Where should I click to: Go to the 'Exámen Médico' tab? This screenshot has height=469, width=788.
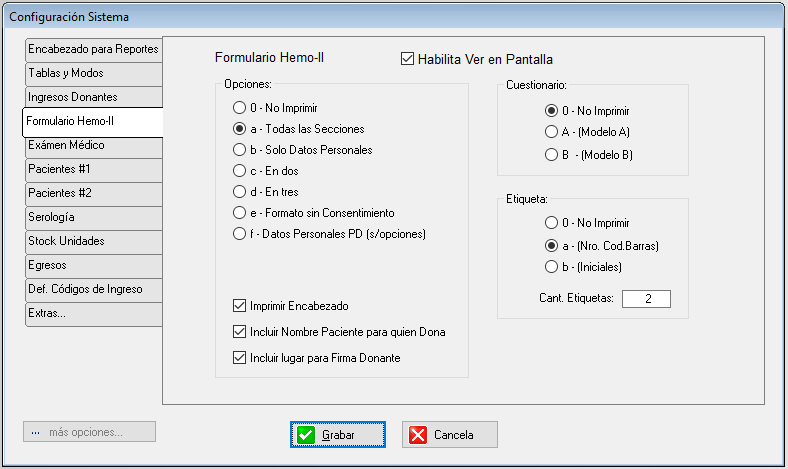tap(93, 145)
